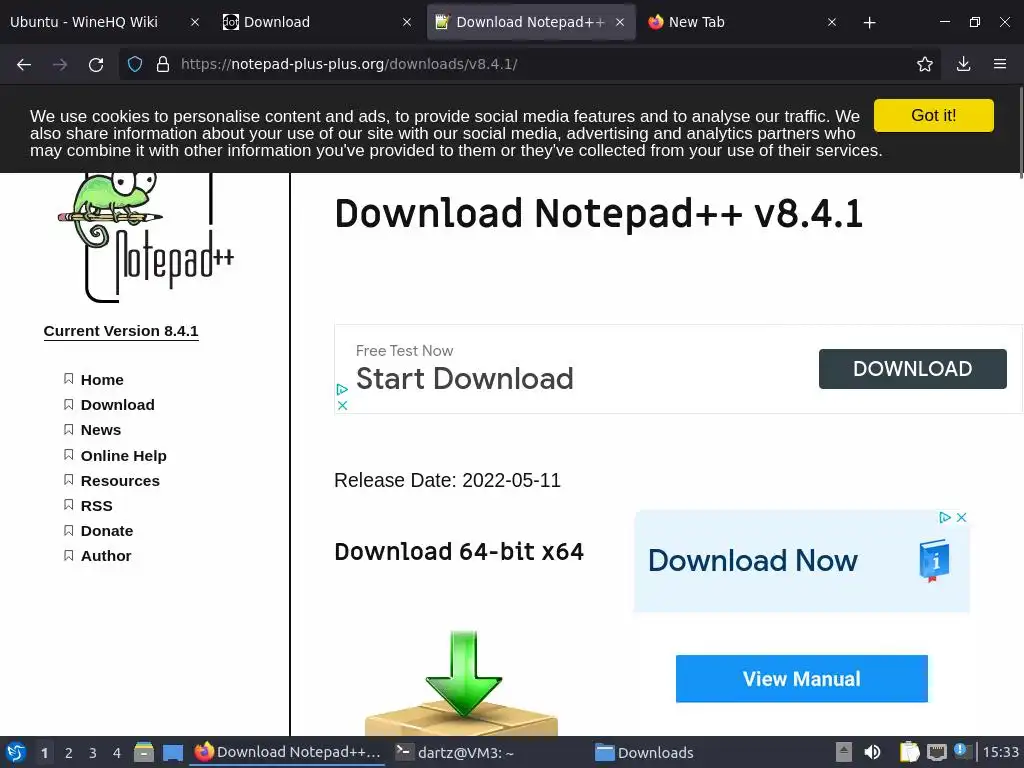Click the dark DOWNLOAD ad button
The height and width of the screenshot is (768, 1024).
point(912,369)
